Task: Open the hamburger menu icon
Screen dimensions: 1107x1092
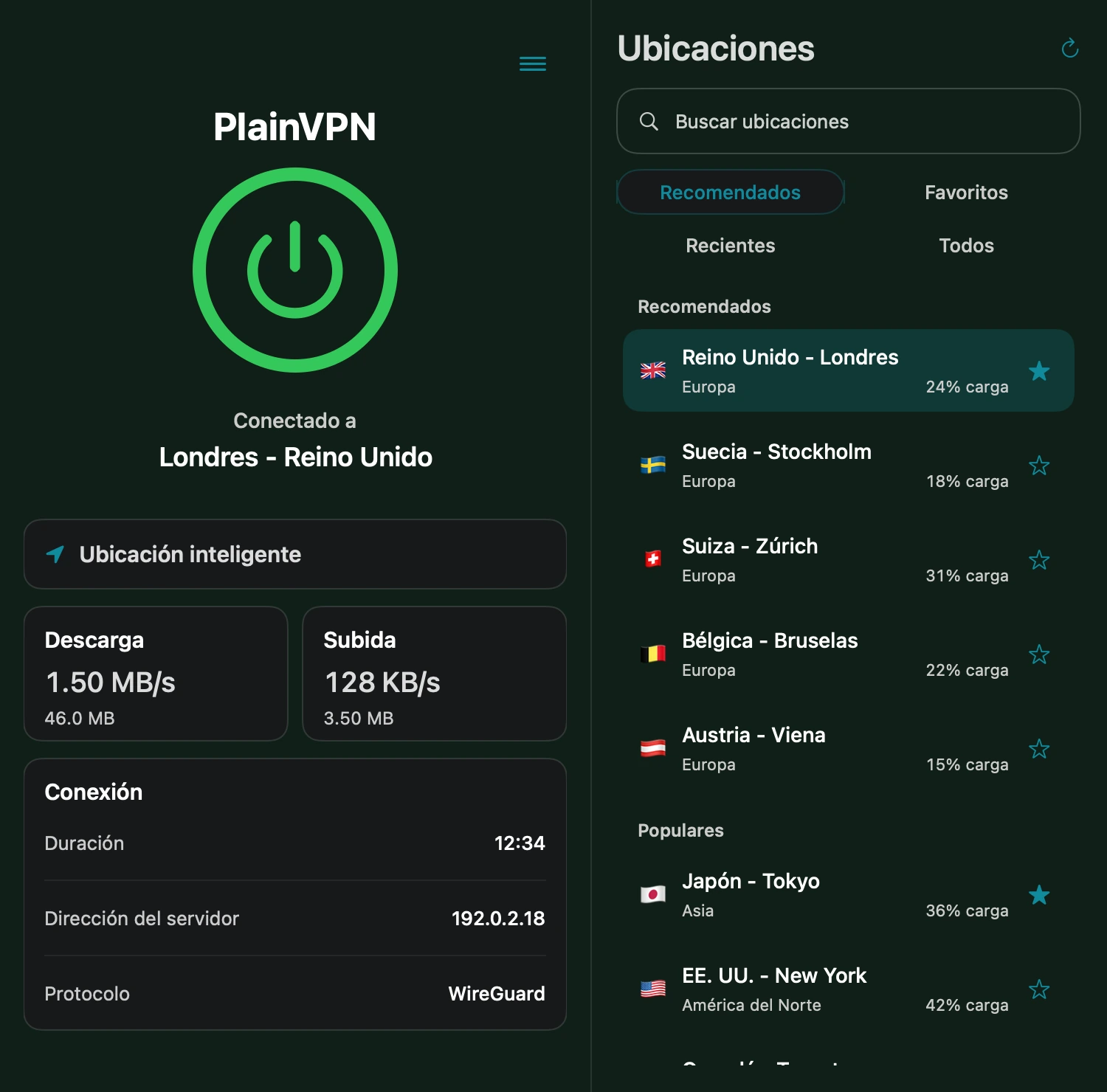Action: (533, 63)
